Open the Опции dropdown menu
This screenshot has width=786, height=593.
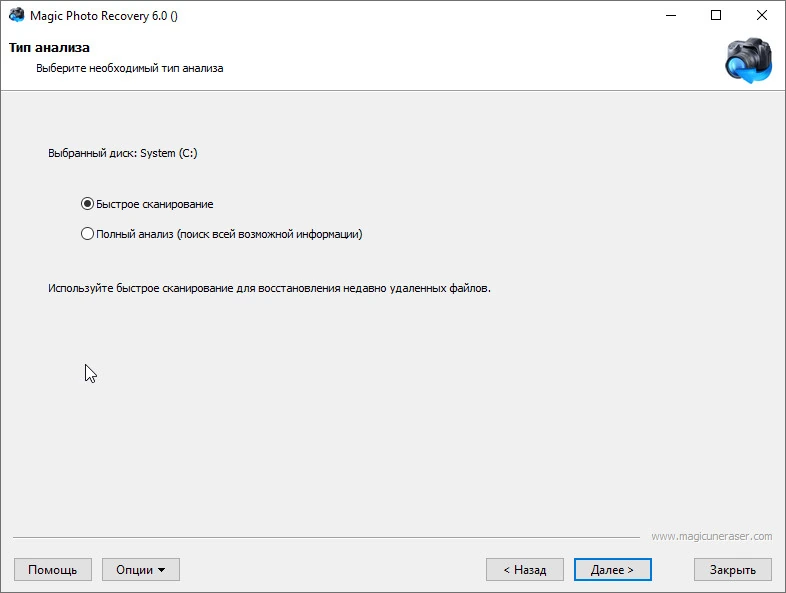pos(141,570)
